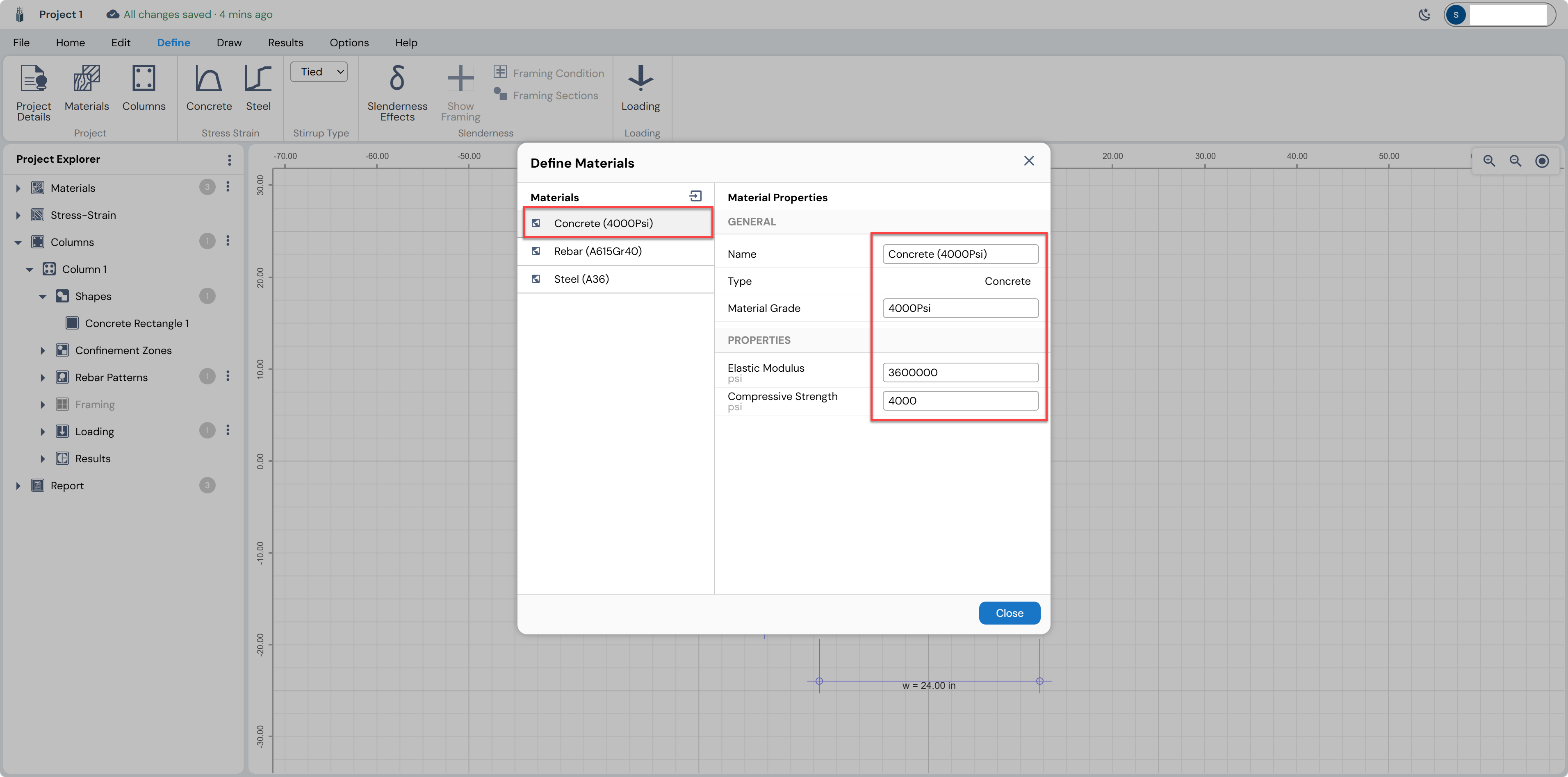The image size is (1568, 777).
Task: Reset view with the target icon
Action: (x=1542, y=161)
